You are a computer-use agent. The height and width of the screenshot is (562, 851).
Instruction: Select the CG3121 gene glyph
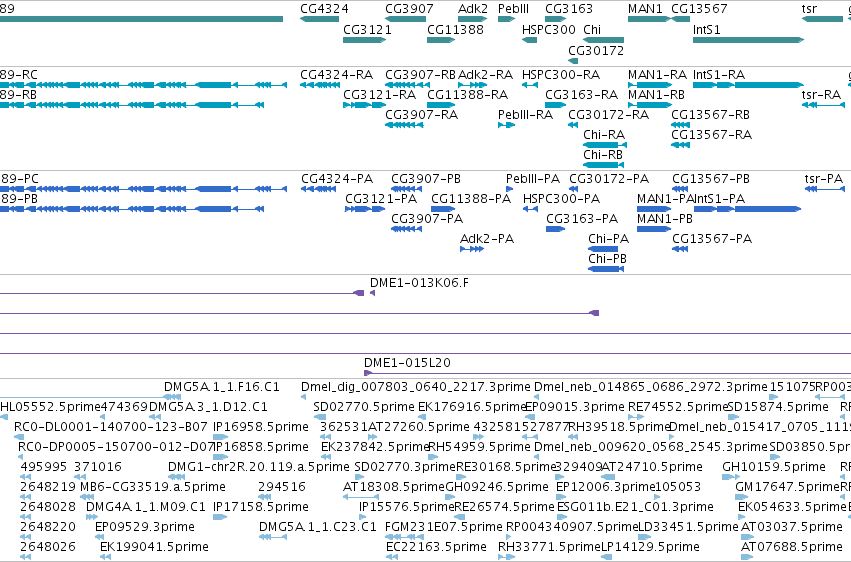click(365, 40)
